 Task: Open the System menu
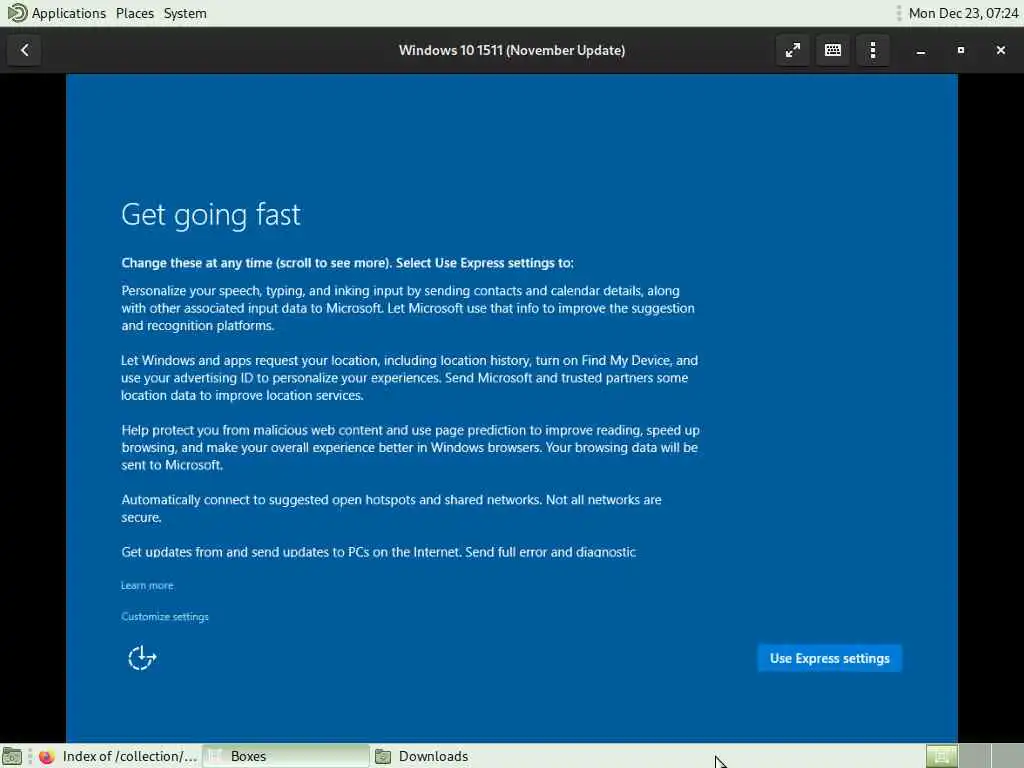(185, 13)
